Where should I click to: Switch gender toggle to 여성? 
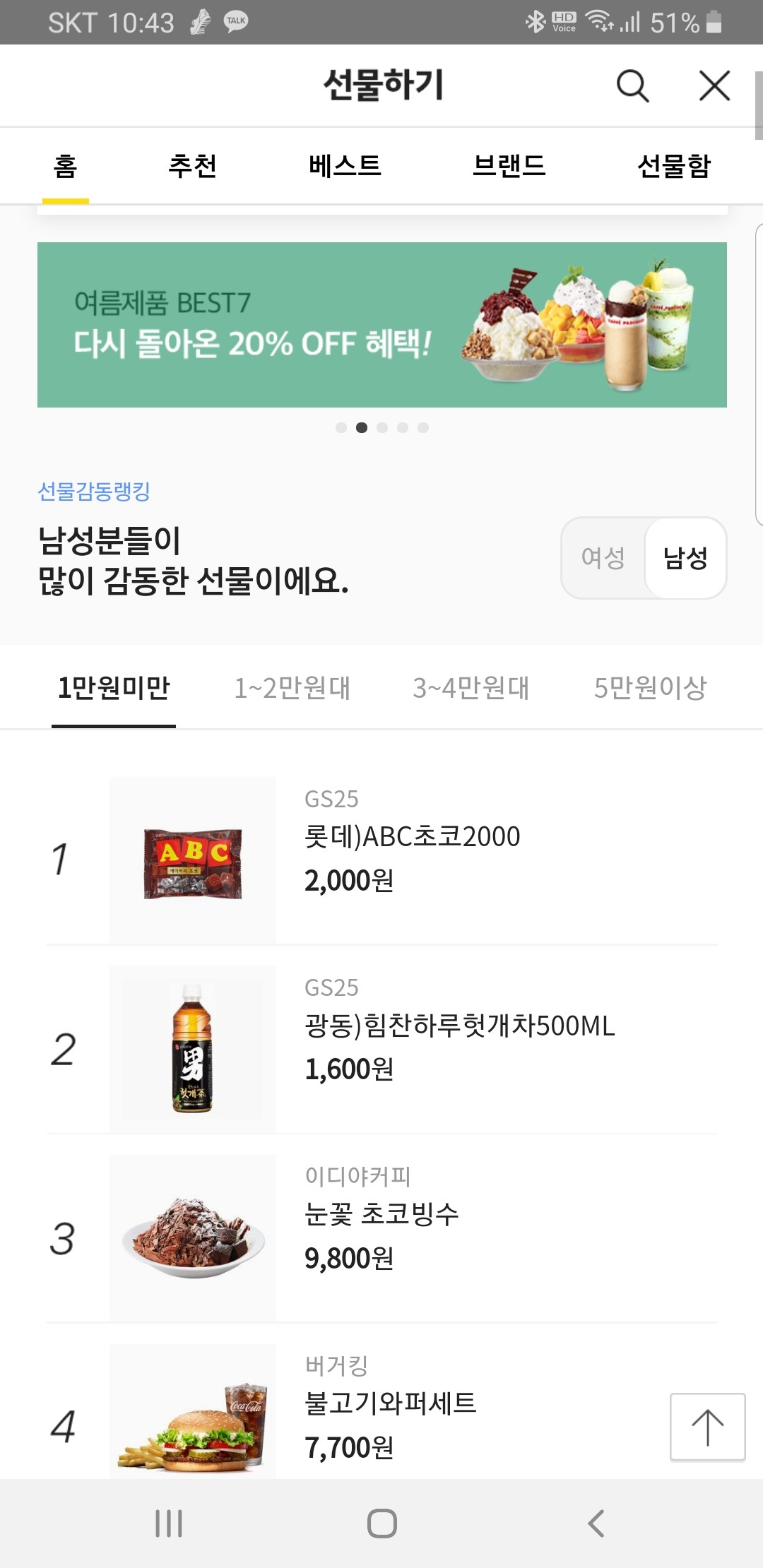click(603, 558)
